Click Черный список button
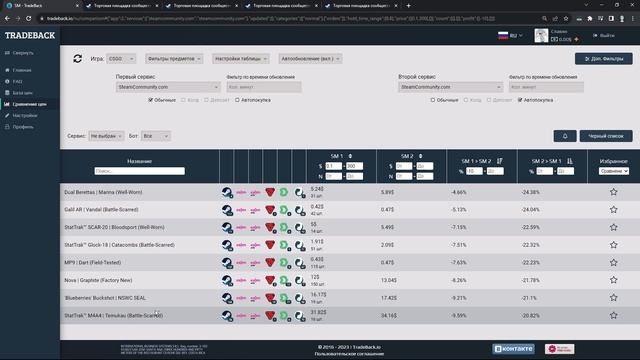The height and width of the screenshot is (360, 640). tap(606, 136)
